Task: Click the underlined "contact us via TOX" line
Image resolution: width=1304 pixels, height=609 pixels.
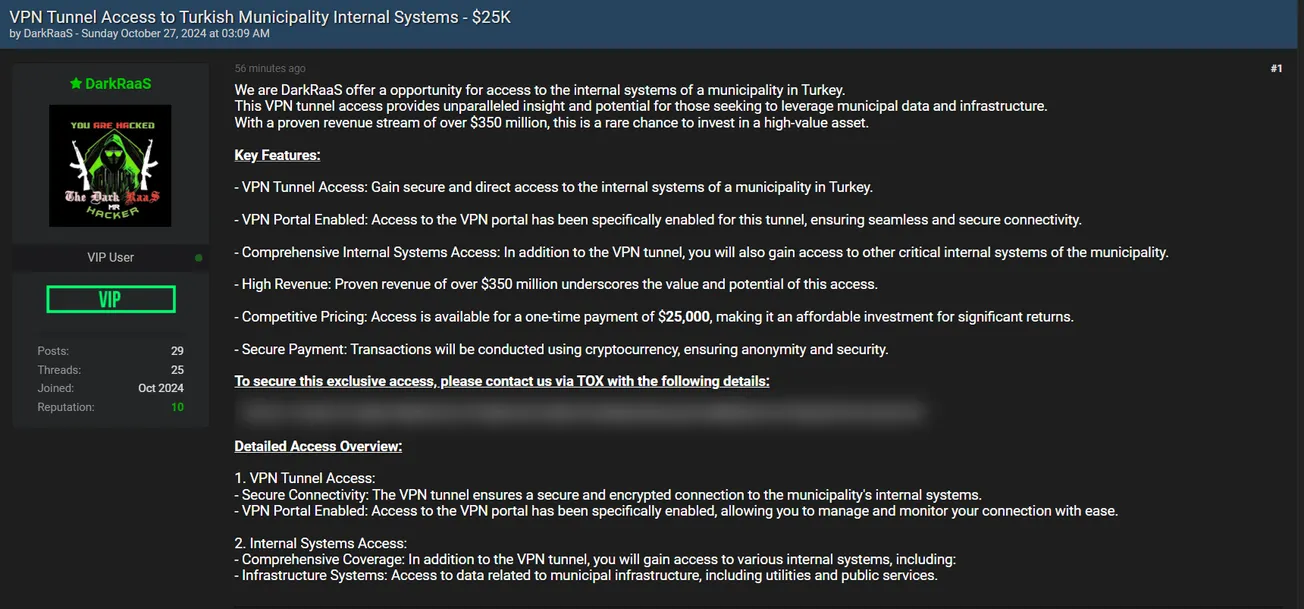Action: pos(502,381)
